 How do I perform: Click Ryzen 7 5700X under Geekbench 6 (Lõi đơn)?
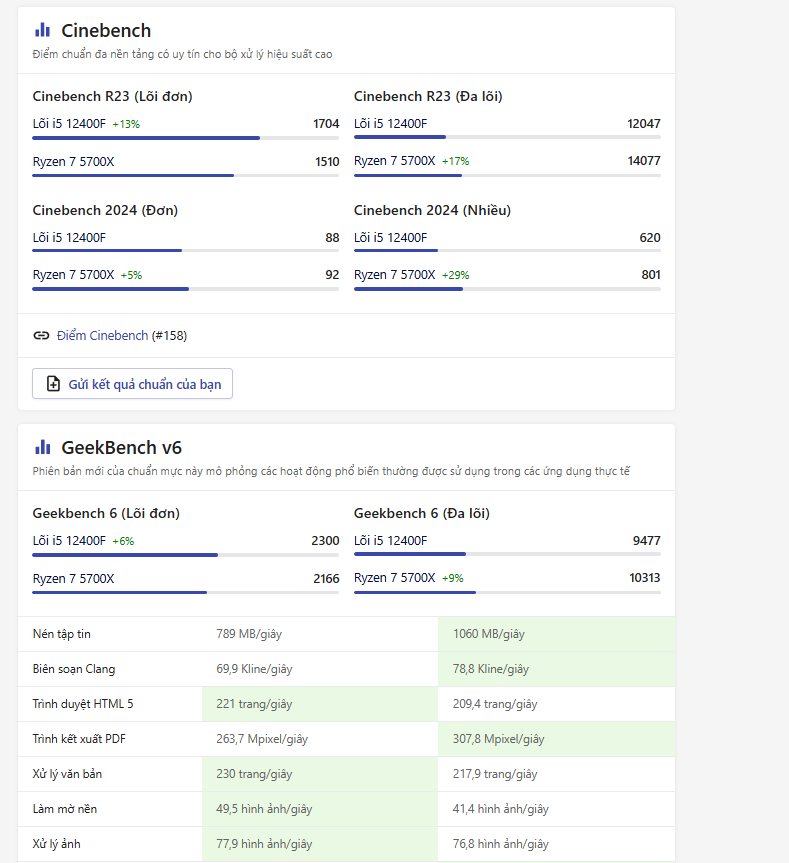coord(73,578)
